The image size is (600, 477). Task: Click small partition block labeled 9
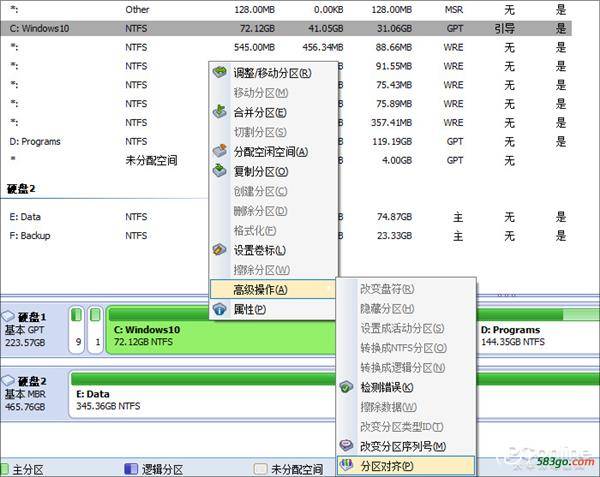(77, 330)
